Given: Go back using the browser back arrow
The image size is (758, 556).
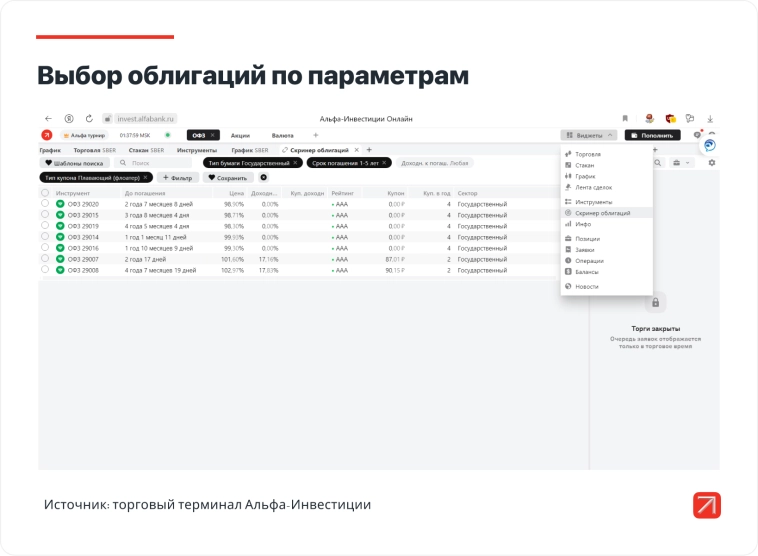Looking at the screenshot, I should (x=48, y=118).
